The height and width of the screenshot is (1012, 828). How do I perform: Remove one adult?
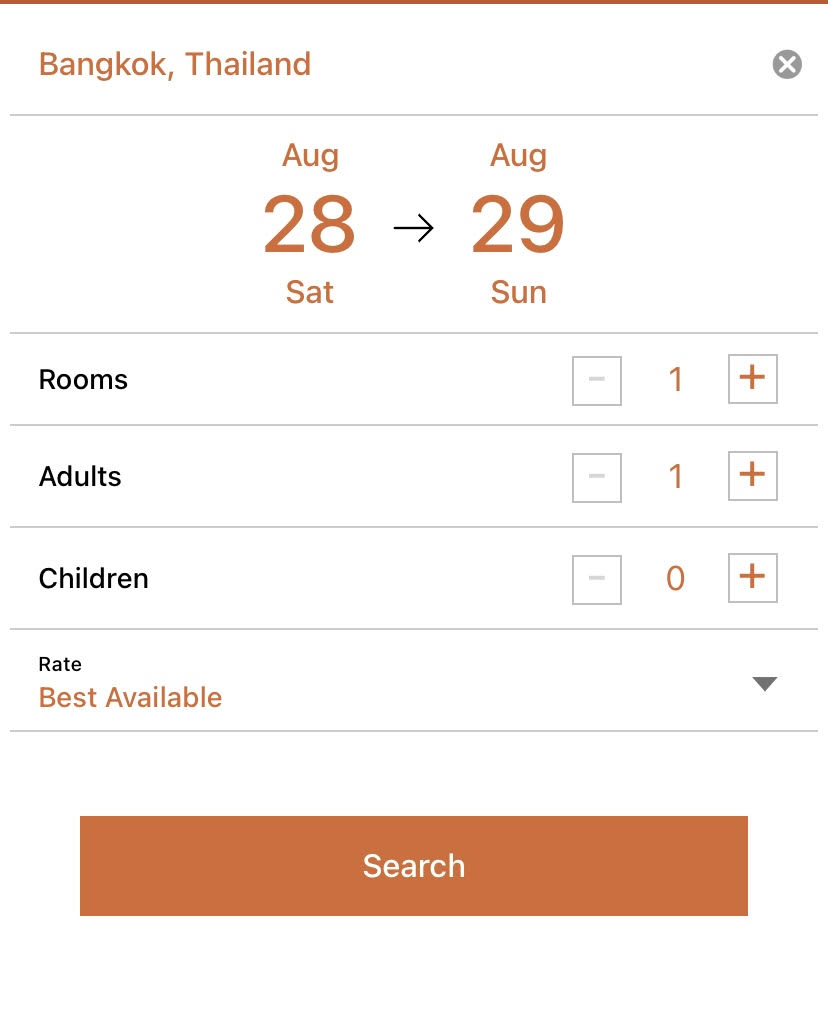pos(597,477)
